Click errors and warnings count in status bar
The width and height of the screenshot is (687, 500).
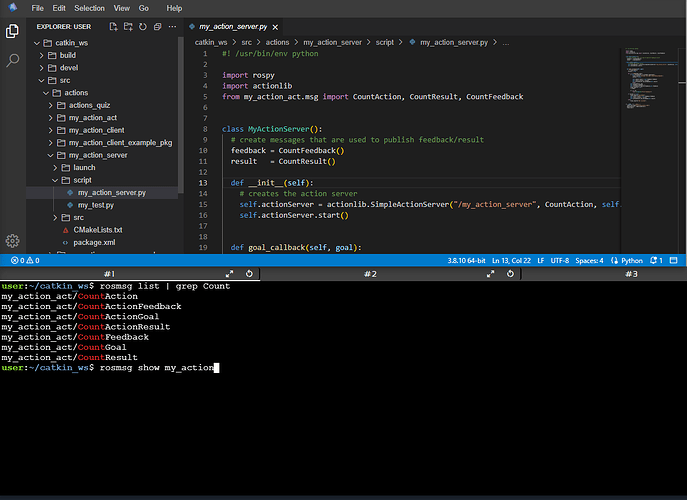pos(25,260)
